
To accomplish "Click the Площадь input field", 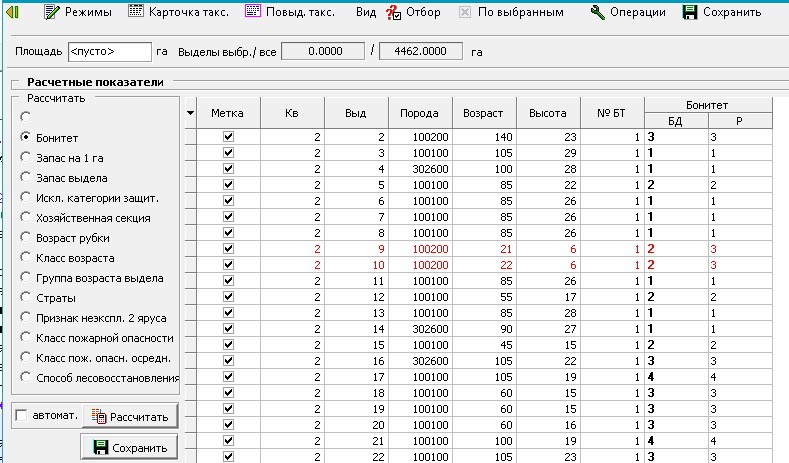I will tap(110, 52).
